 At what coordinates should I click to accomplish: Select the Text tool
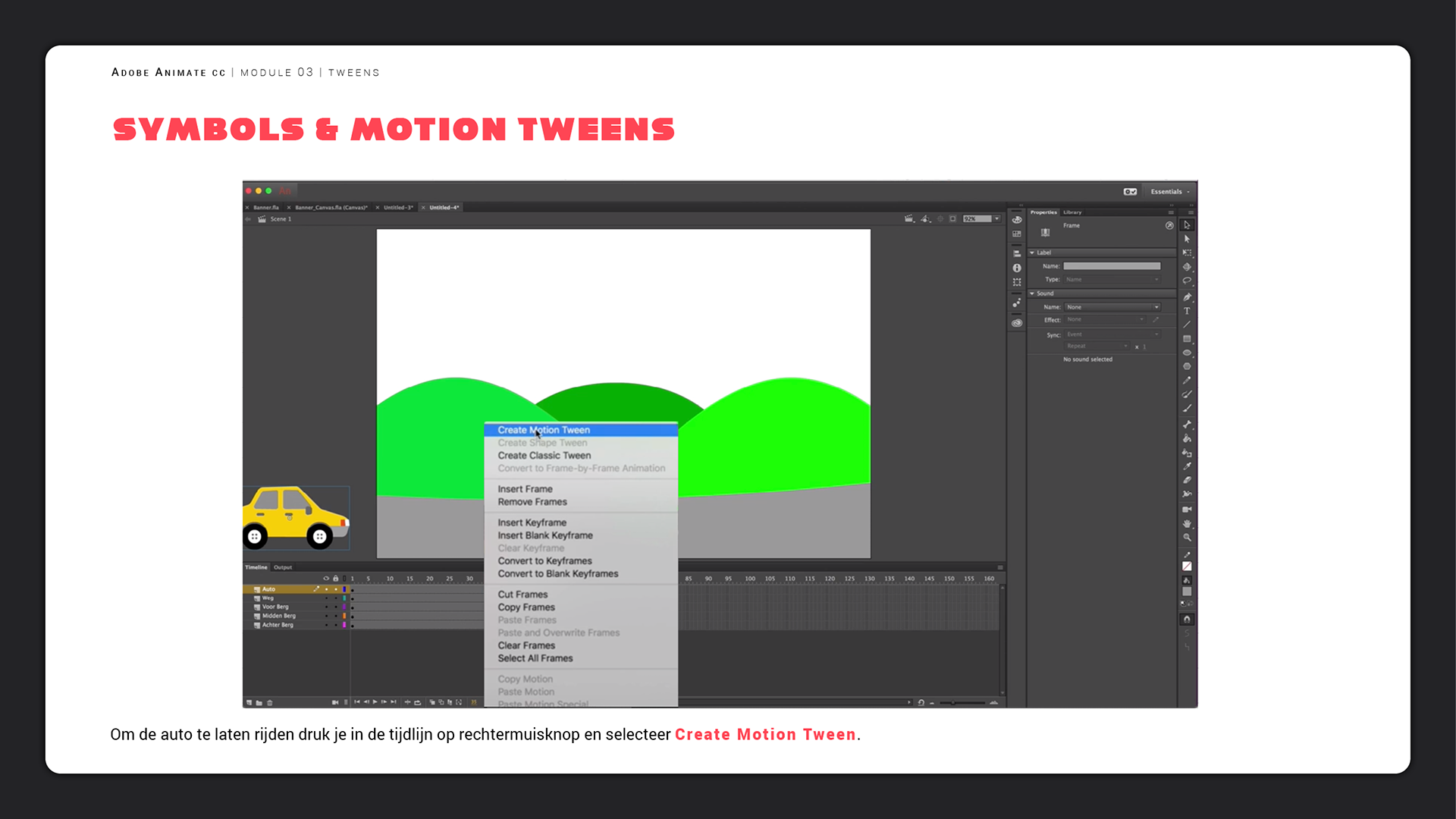(x=1187, y=311)
